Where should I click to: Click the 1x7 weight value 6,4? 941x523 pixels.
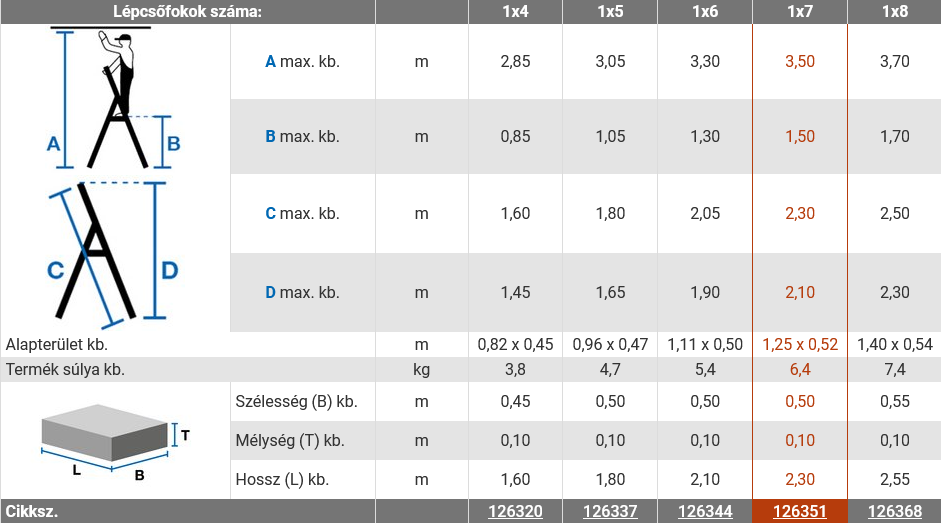(x=799, y=369)
